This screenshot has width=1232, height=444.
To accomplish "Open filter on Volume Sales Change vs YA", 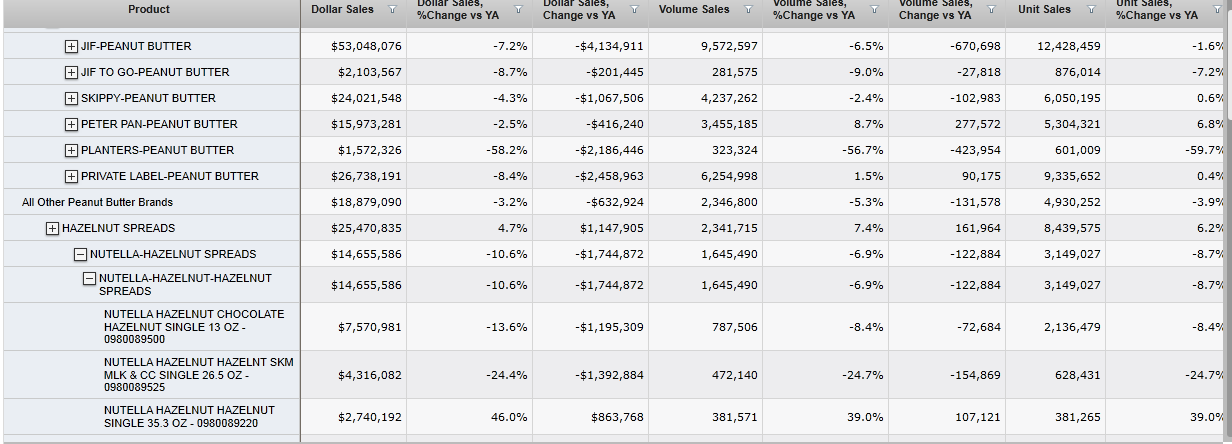I will [992, 10].
